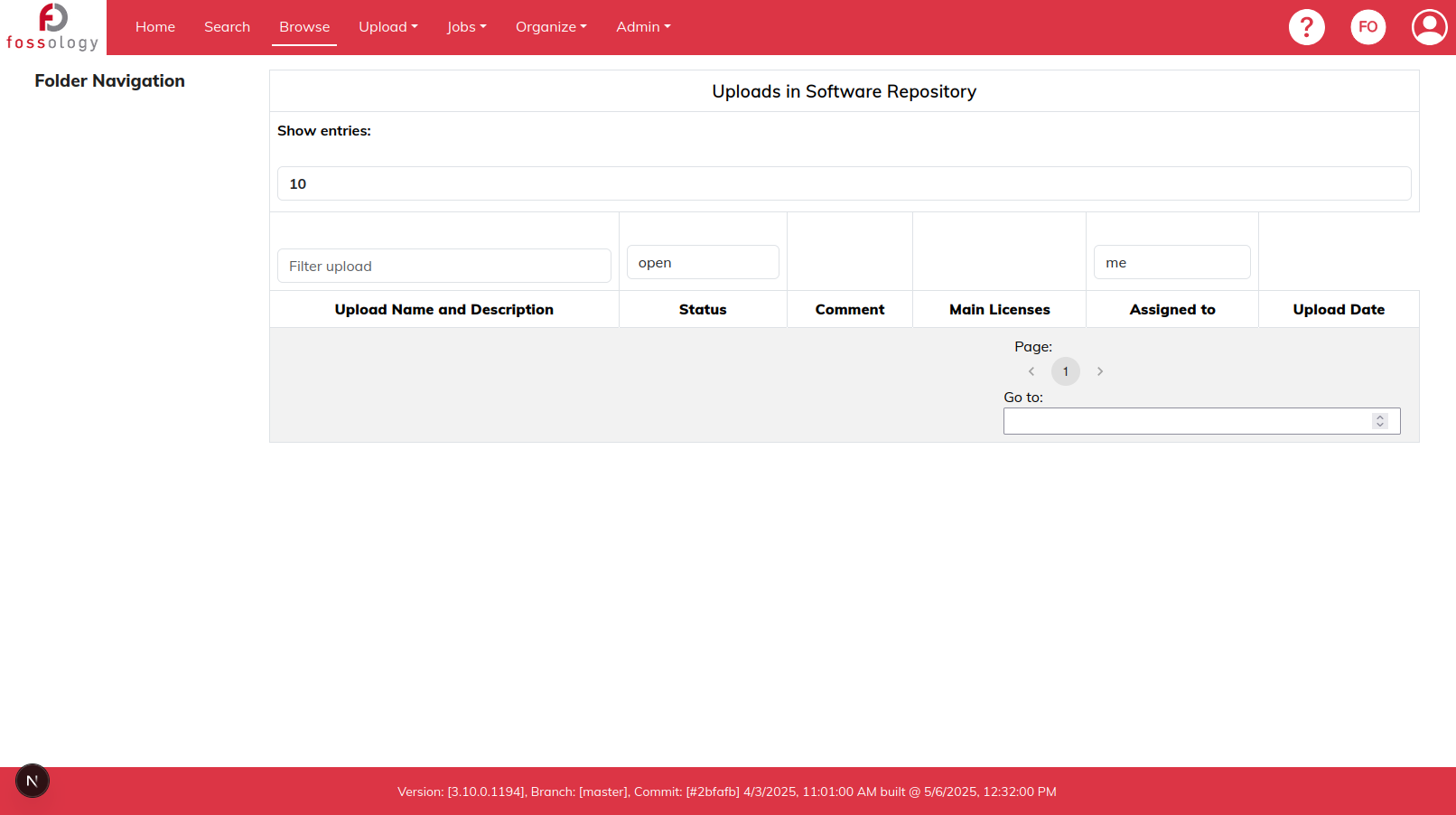Sort by Upload Name and Description column
Viewport: 1456px width, 815px height.
[444, 309]
